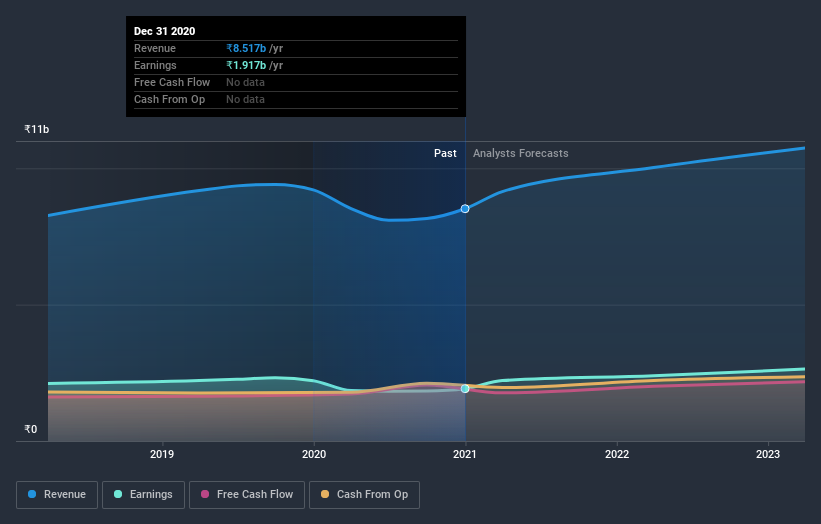Click the Free Cash Flow tooltip row label
Viewport: 821px width, 524px height.
(172, 82)
